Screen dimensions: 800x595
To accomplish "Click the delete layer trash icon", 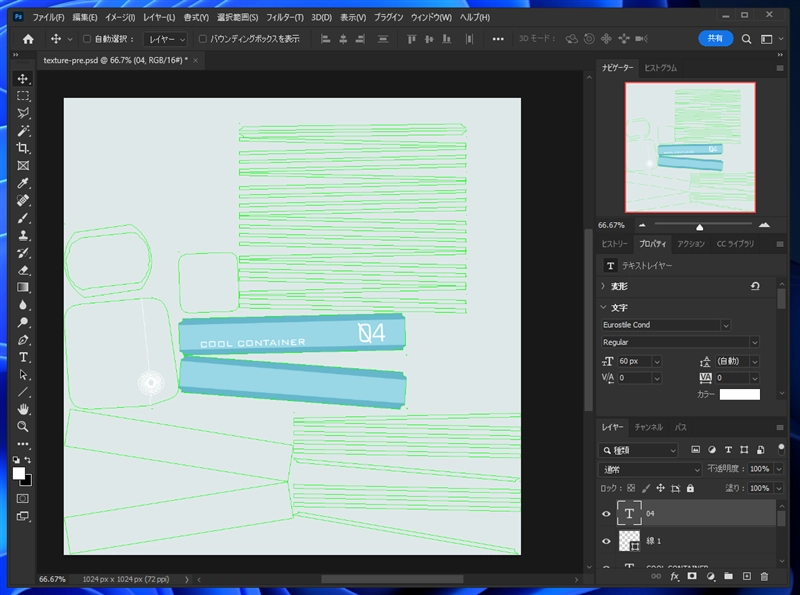I will (x=764, y=576).
